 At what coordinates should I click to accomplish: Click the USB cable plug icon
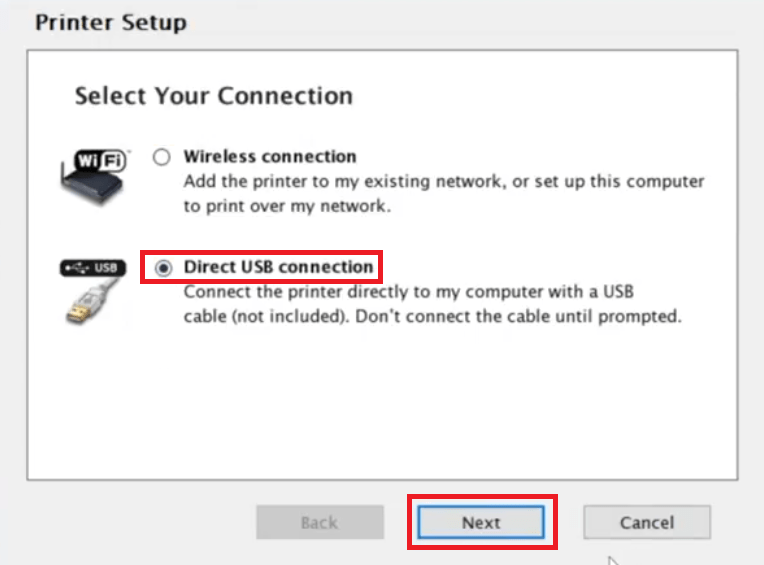[x=91, y=301]
